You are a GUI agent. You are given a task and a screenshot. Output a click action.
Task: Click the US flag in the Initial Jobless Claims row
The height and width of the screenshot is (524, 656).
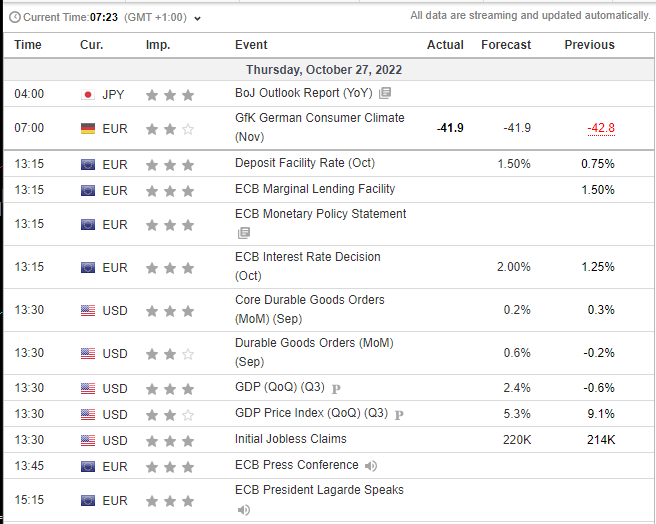click(x=87, y=440)
